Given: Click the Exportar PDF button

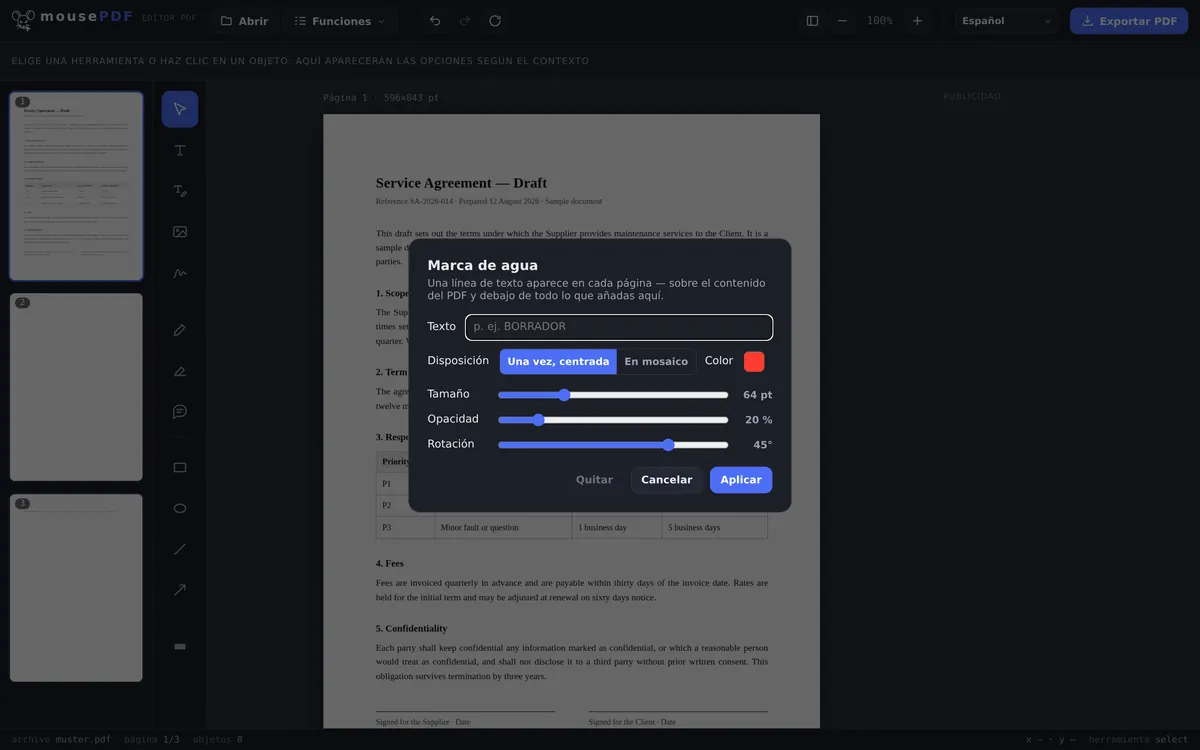Looking at the screenshot, I should [1129, 21].
